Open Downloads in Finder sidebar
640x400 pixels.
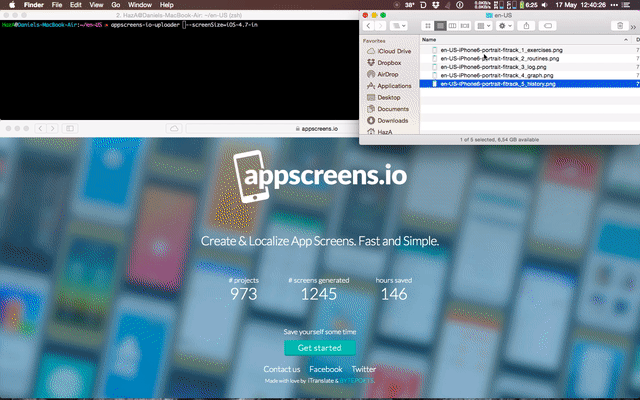tap(388, 120)
